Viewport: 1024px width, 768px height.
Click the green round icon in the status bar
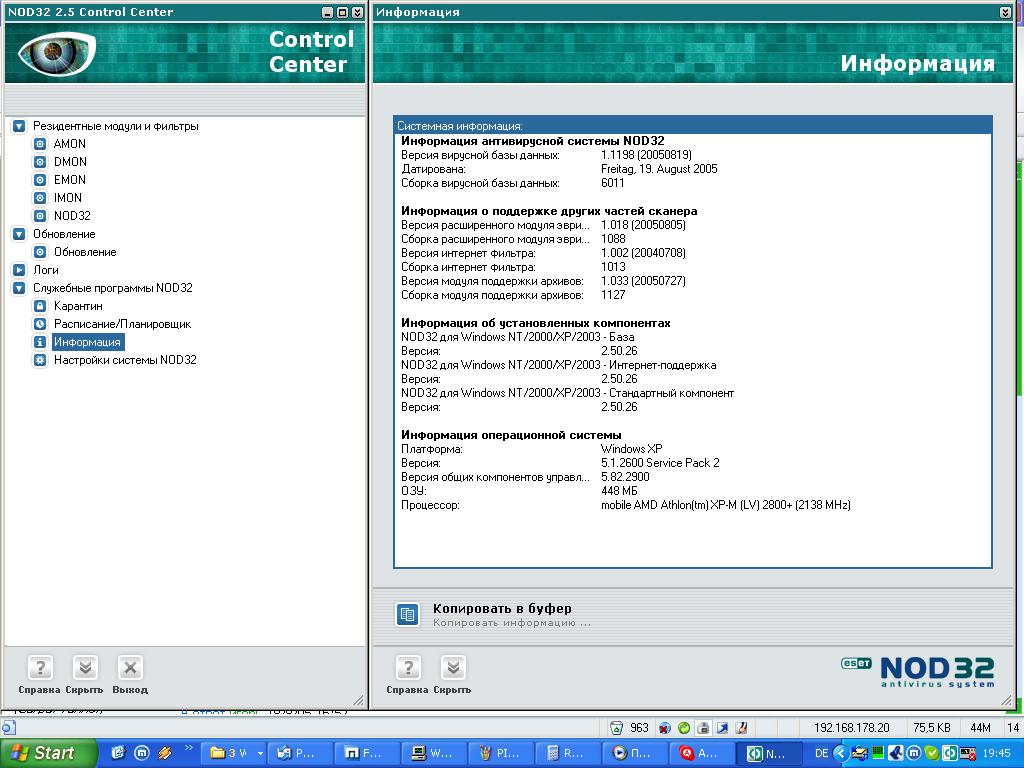pos(684,728)
